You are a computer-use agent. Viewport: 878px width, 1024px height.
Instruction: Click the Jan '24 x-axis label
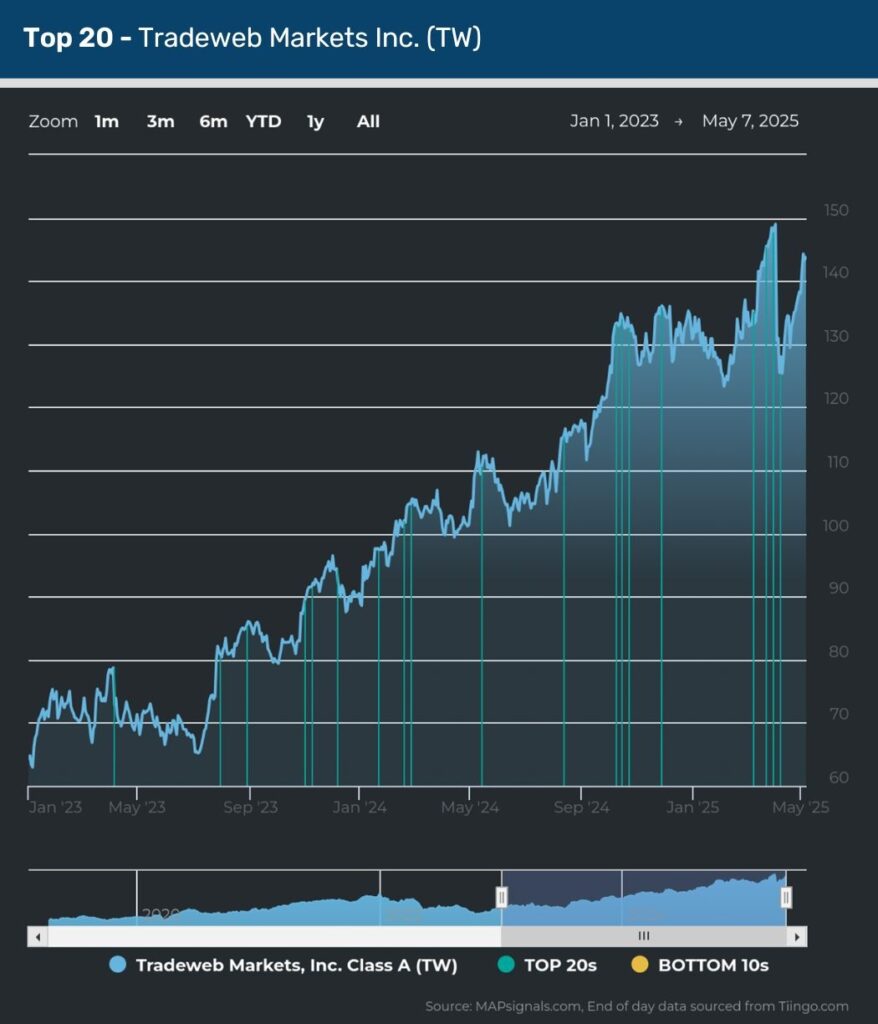point(359,808)
